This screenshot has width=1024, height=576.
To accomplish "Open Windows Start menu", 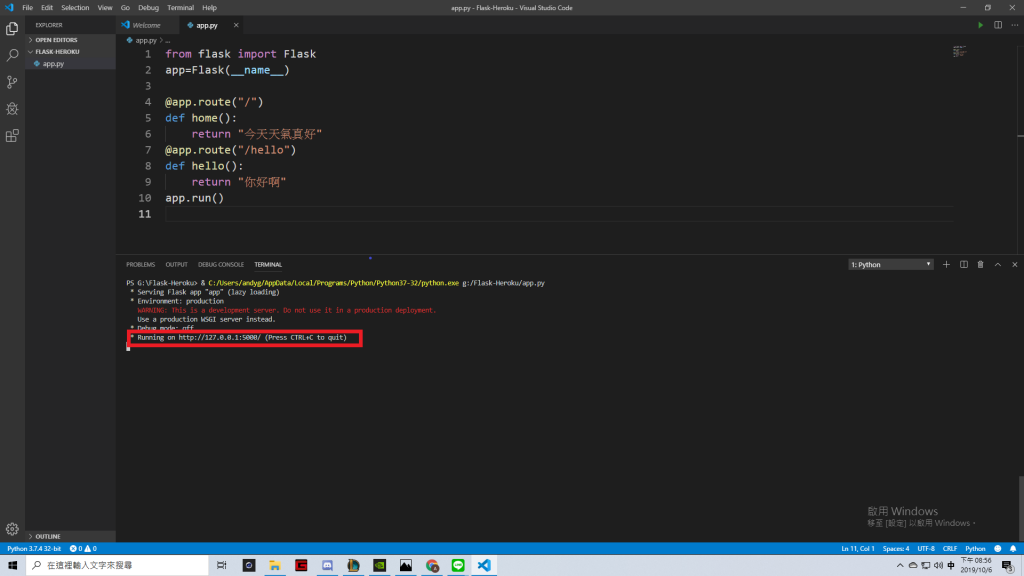I will click(x=12, y=565).
